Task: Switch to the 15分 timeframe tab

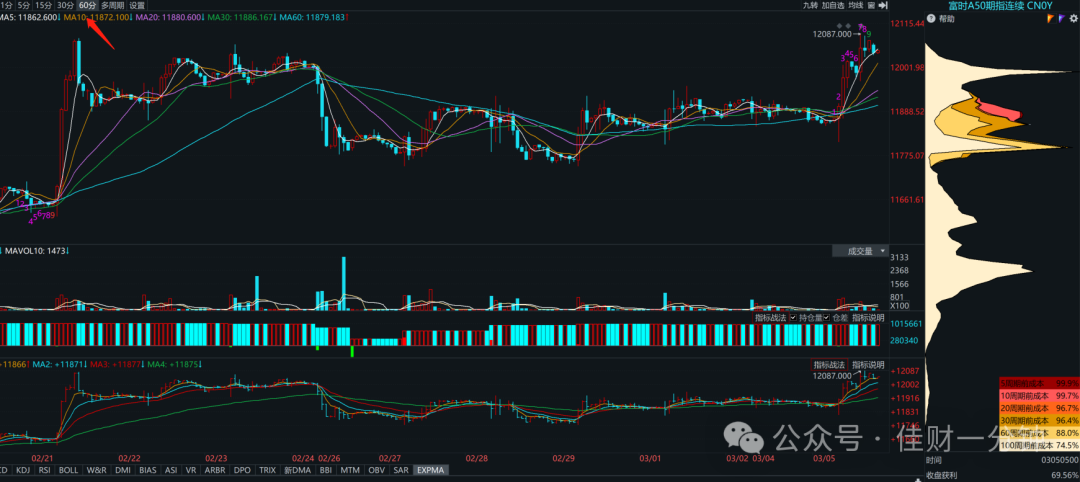Action: pyautogui.click(x=45, y=5)
